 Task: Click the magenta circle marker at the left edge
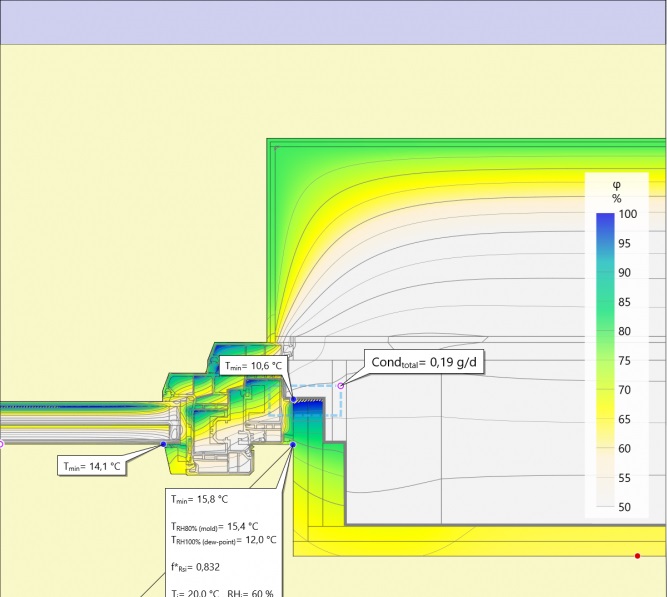coord(1,444)
